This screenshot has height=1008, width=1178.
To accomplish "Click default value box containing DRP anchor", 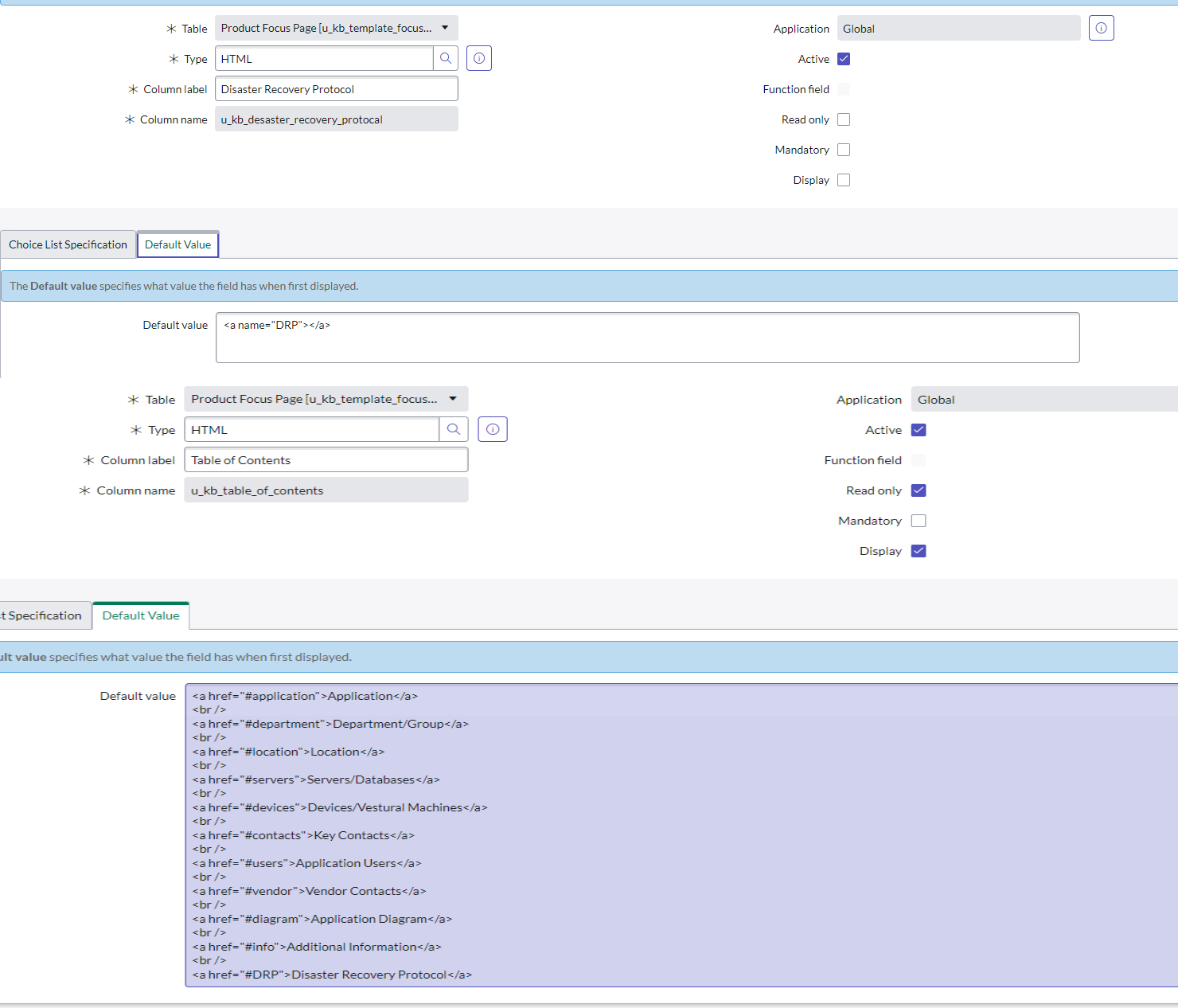I will (x=647, y=338).
